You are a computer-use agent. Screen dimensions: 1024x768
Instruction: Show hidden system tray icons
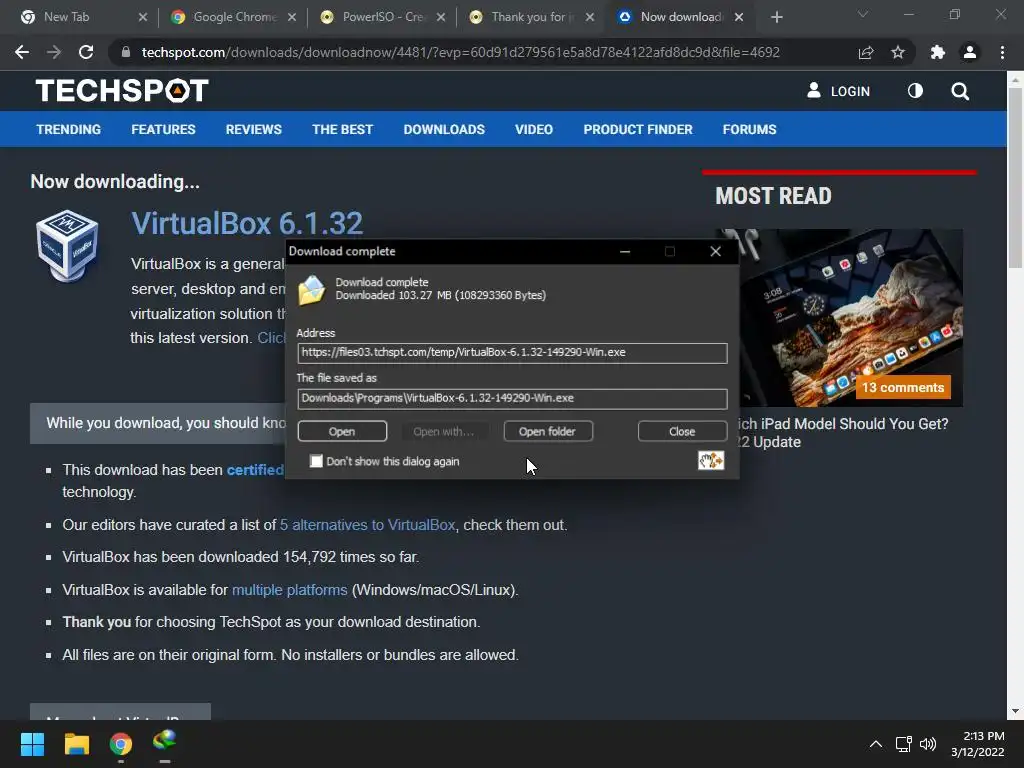coord(876,744)
